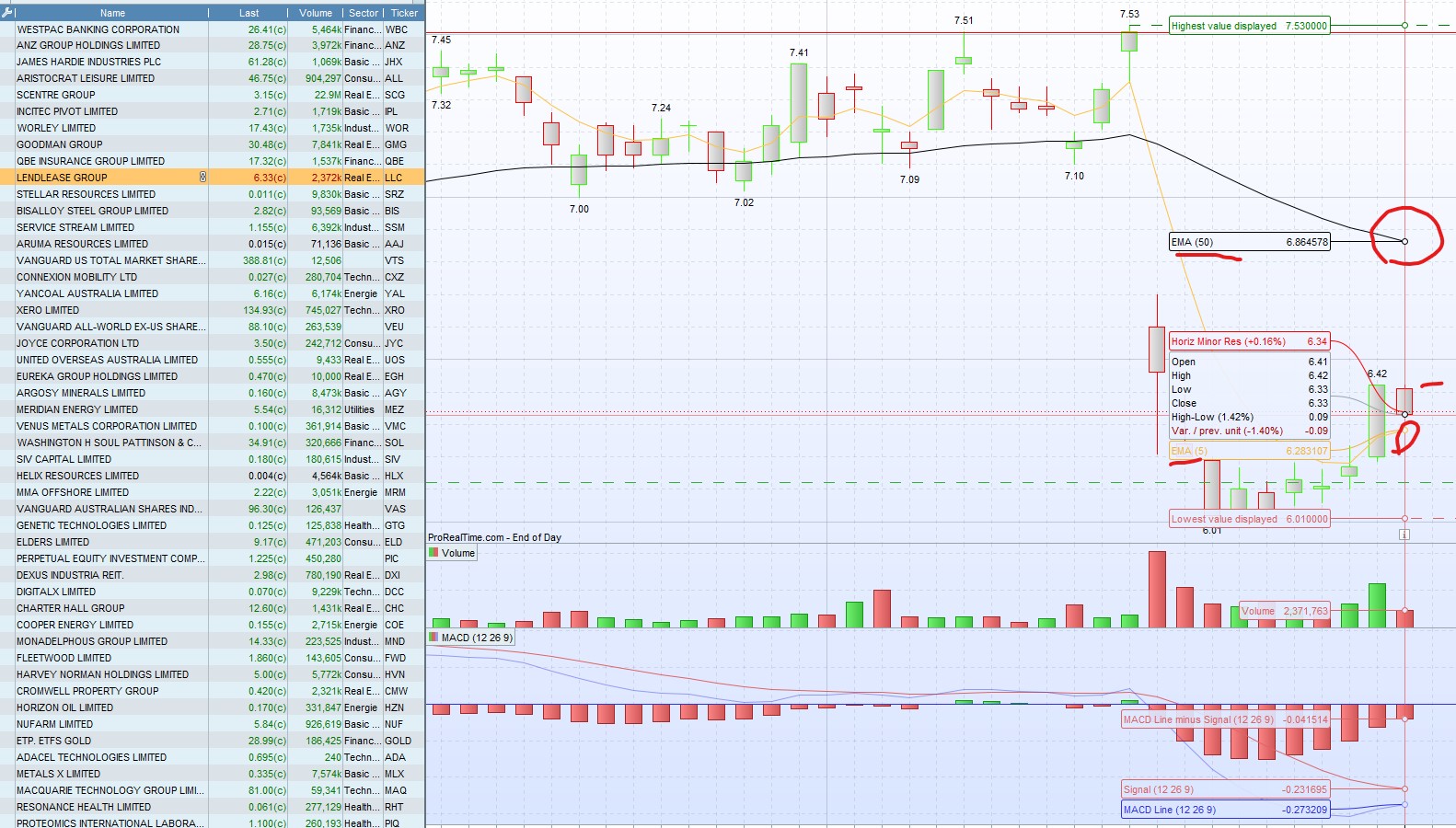The height and width of the screenshot is (828, 1456).
Task: Select QBE INSURANCE GROUP LIMITED row
Action: 212,161
